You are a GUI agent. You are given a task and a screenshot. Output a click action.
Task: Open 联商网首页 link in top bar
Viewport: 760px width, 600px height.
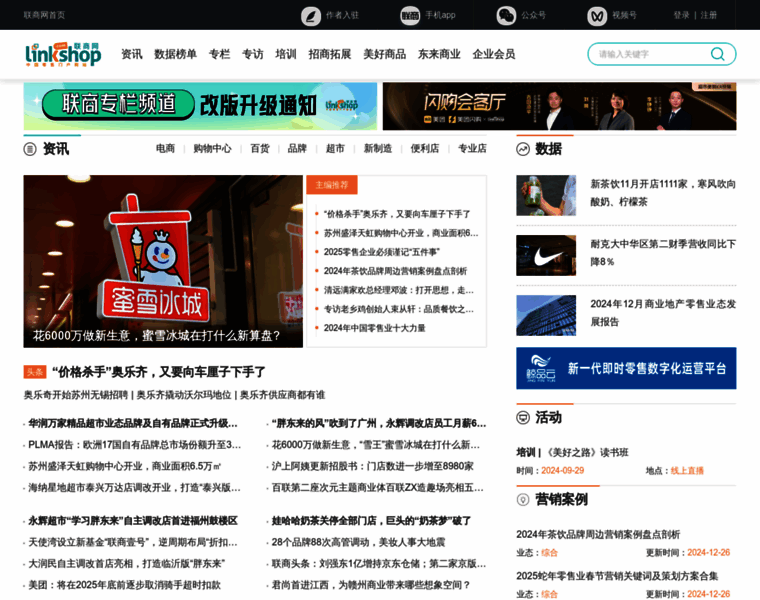[44, 15]
